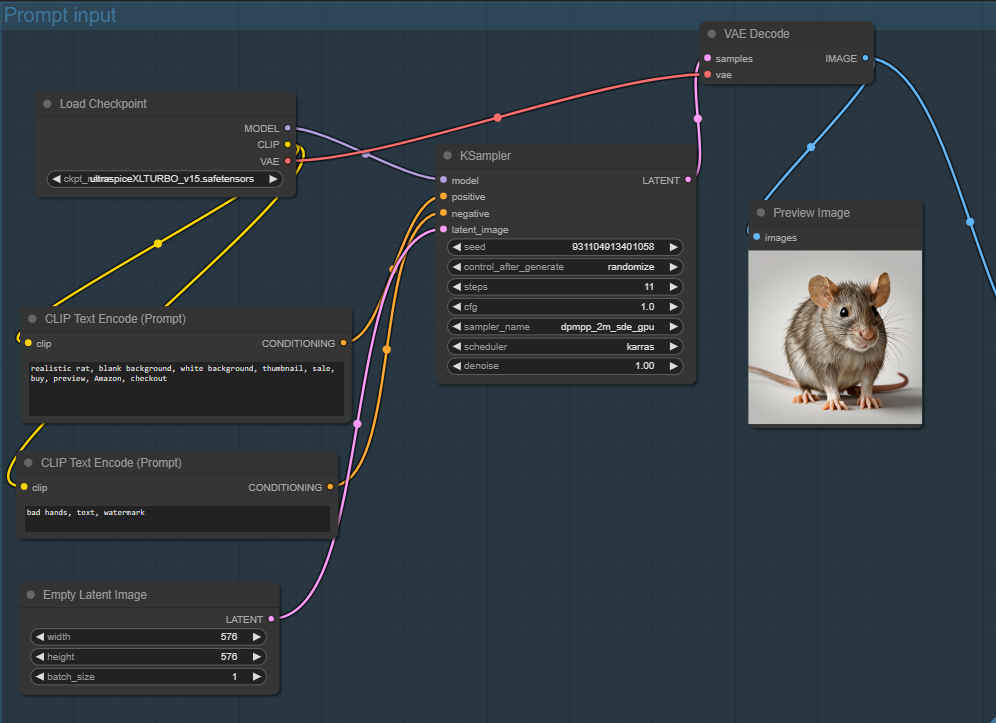Click the cfg slider field showing 1.0
The image size is (996, 723).
tap(565, 306)
